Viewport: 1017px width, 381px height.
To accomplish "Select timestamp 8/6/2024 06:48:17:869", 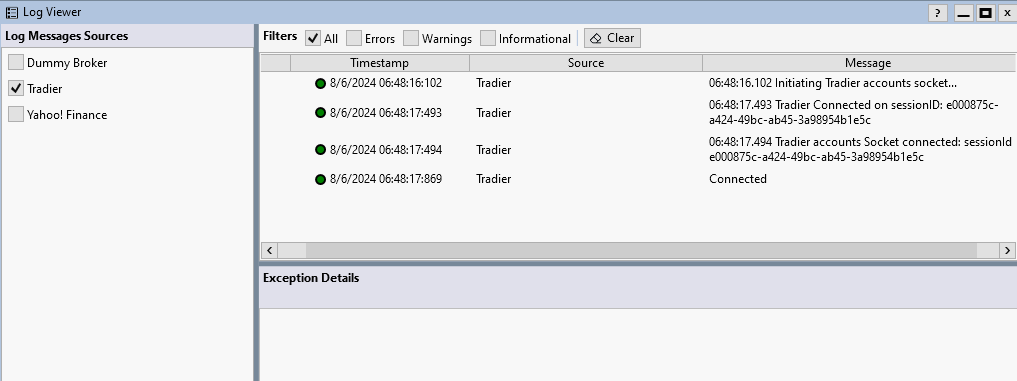I will click(x=386, y=179).
